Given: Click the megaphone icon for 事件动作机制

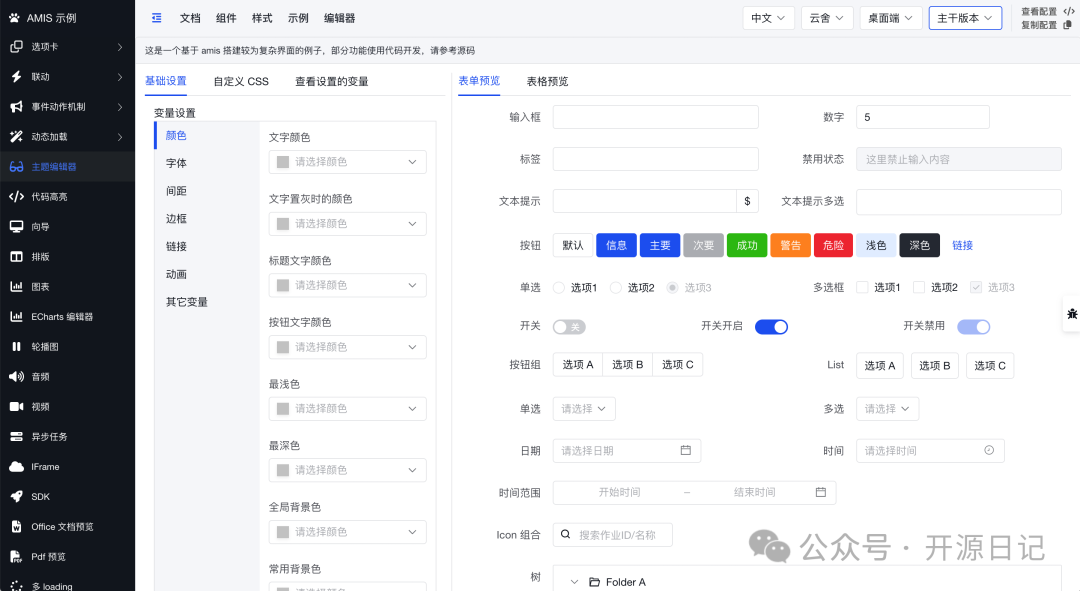Looking at the screenshot, I should pos(16,107).
